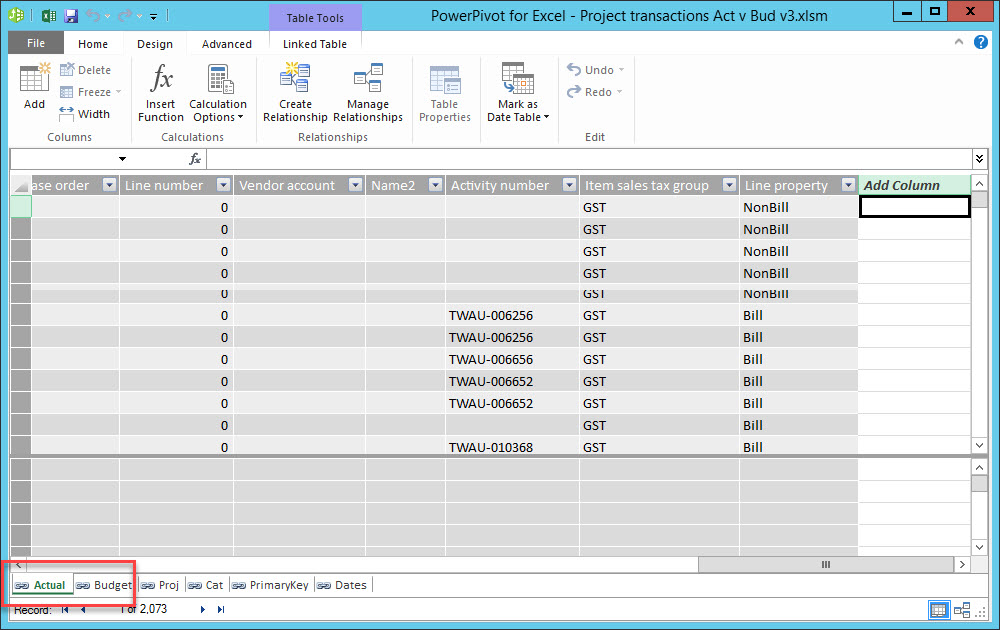The image size is (1000, 630).
Task: Open Line property column filter
Action: click(x=848, y=185)
